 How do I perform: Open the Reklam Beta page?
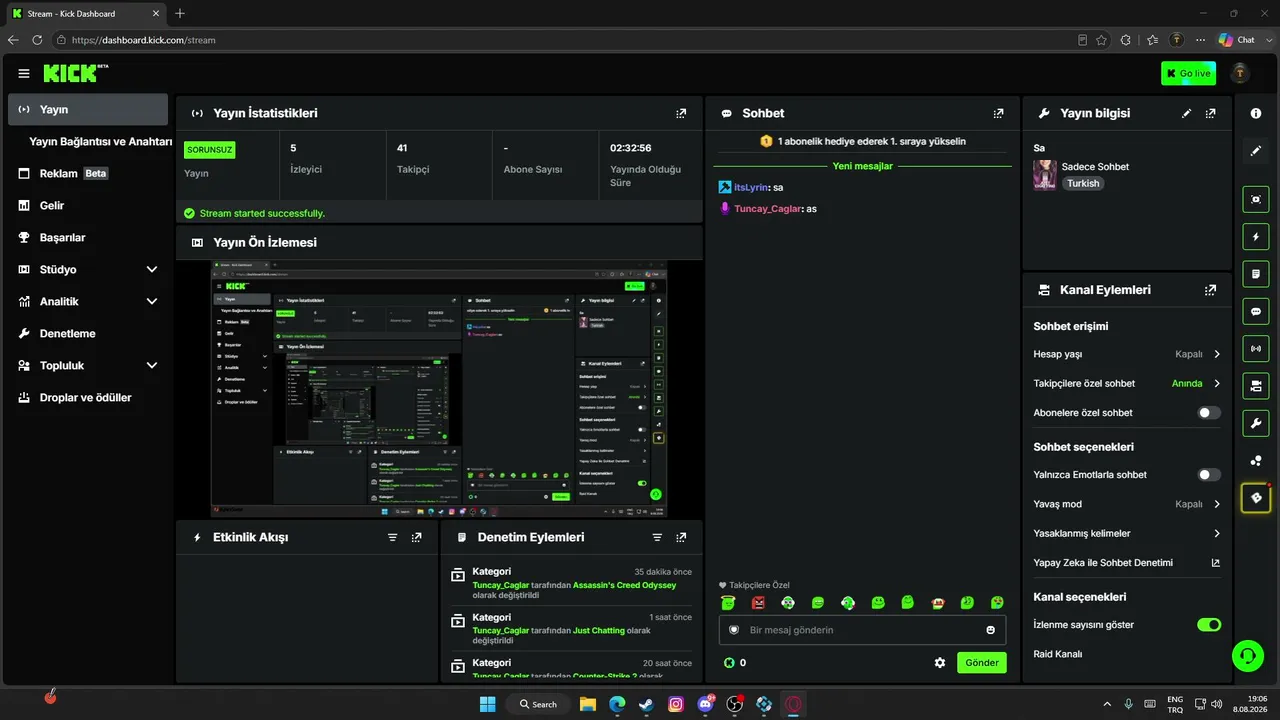click(88, 174)
